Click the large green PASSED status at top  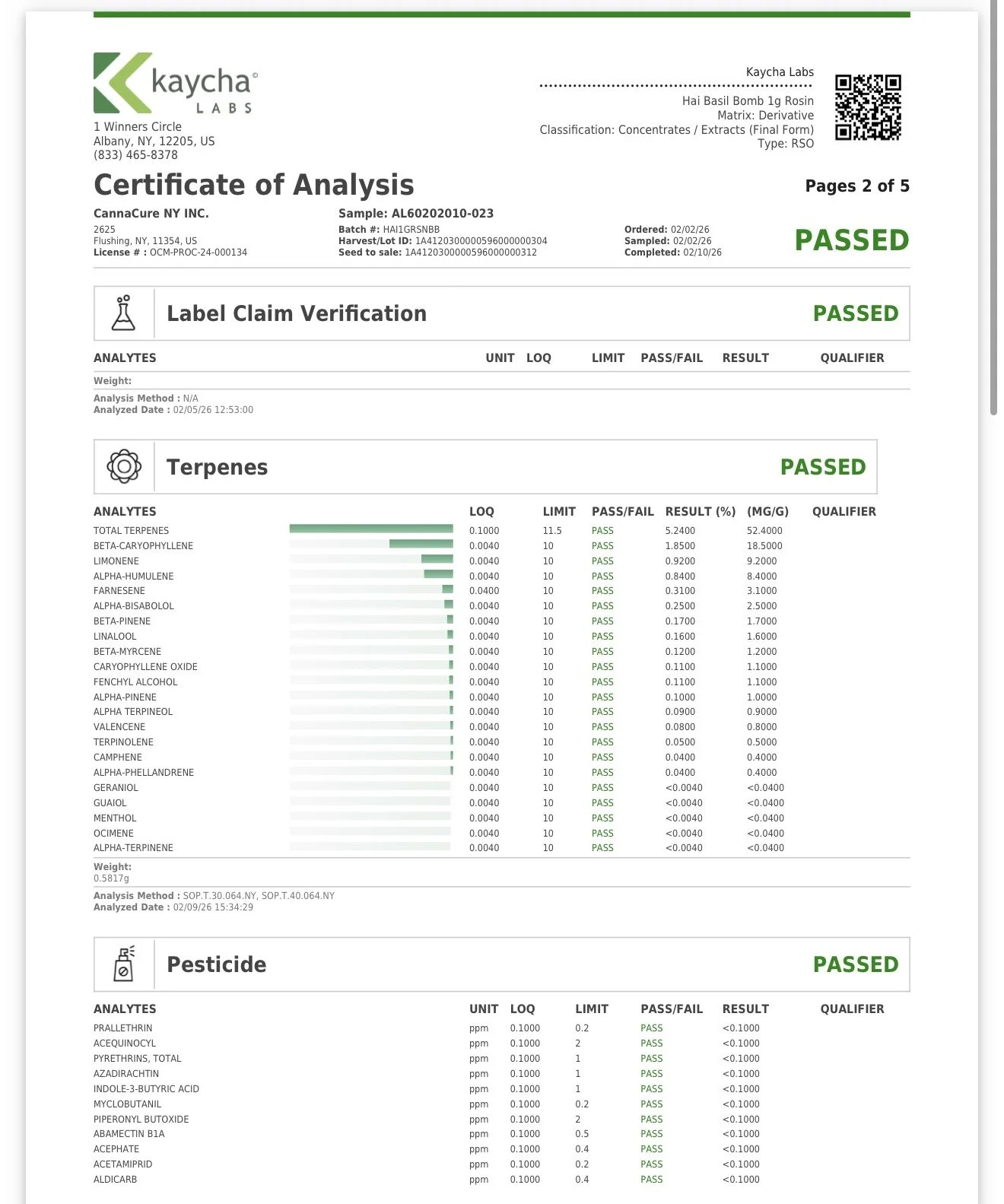852,240
